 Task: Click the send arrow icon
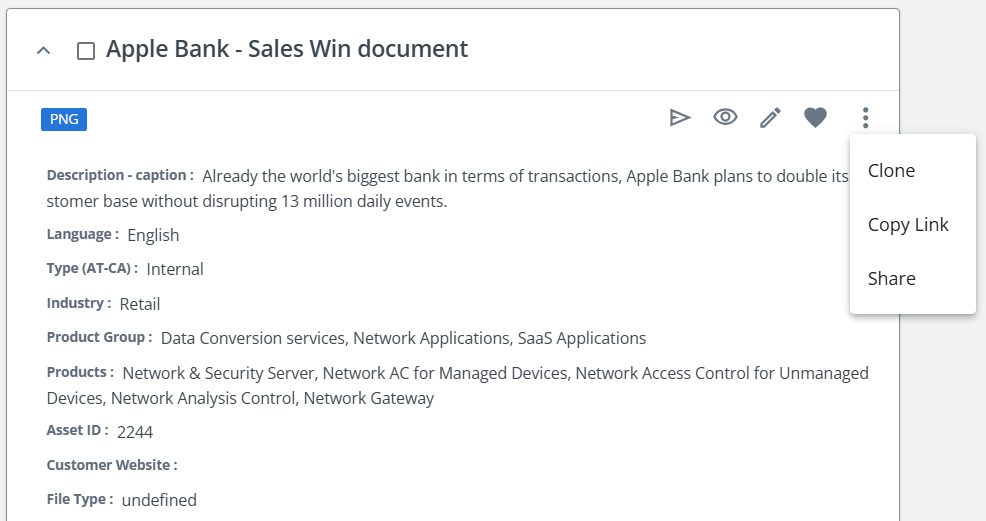[680, 118]
